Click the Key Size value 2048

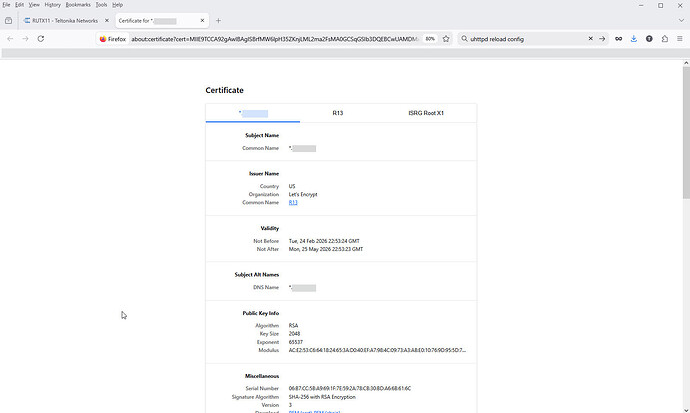click(294, 333)
